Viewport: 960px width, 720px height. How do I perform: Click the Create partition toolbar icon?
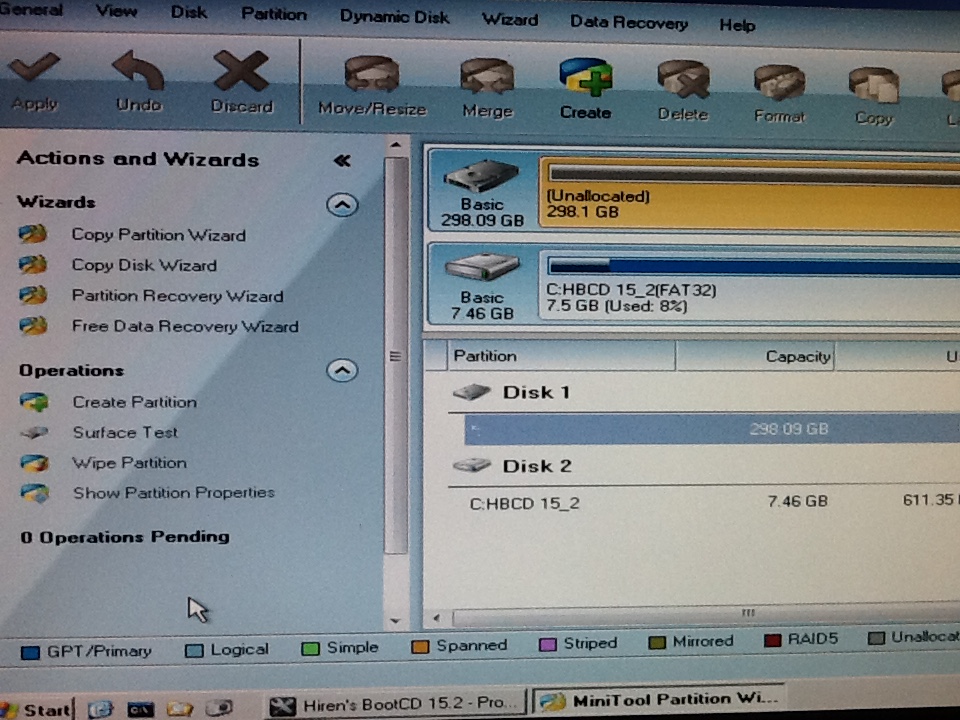586,78
